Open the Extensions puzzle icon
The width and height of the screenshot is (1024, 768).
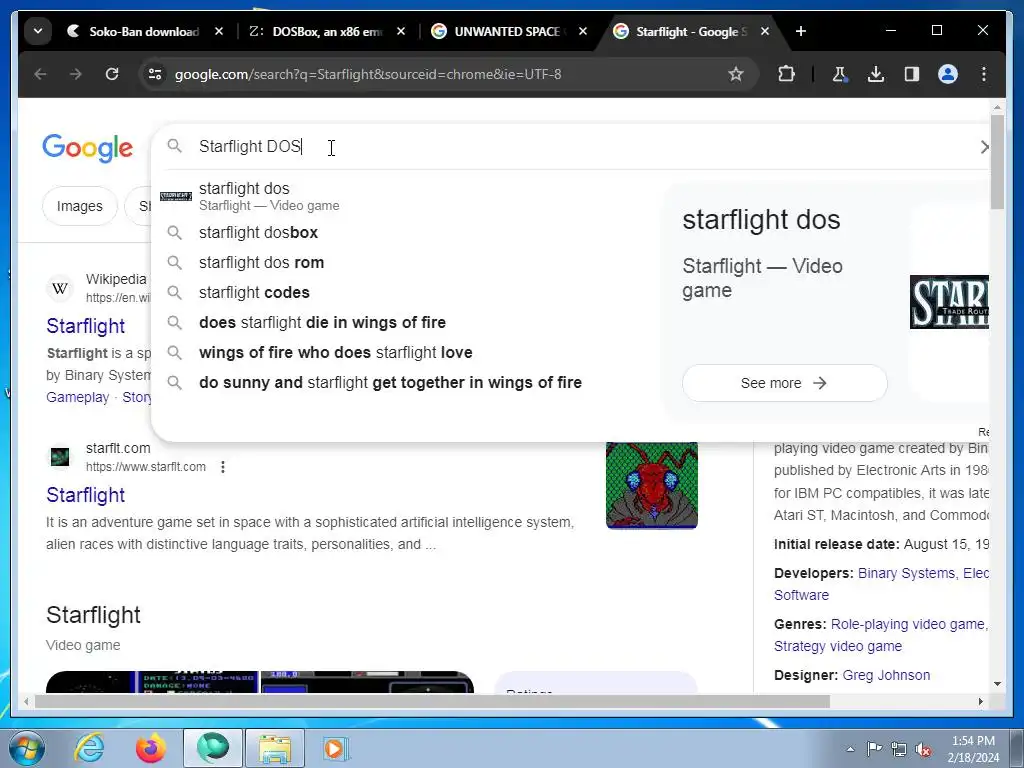[786, 74]
